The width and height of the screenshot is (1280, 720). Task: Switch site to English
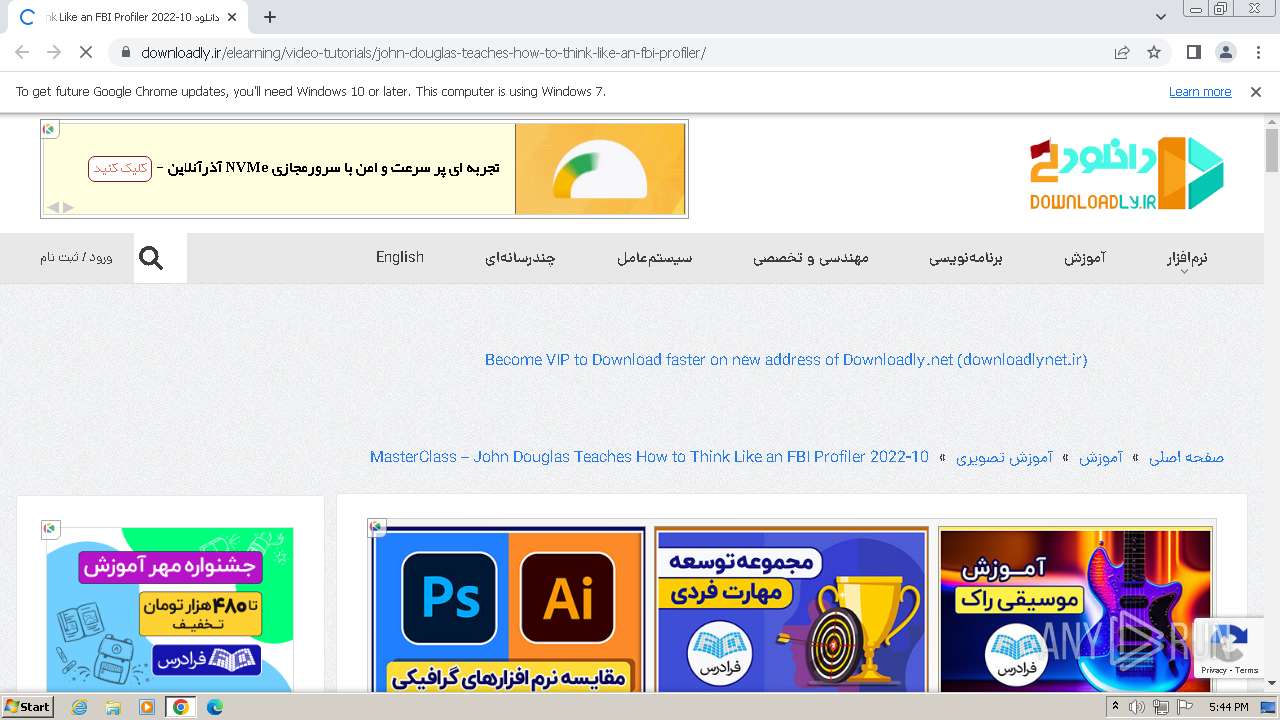[x=400, y=257]
